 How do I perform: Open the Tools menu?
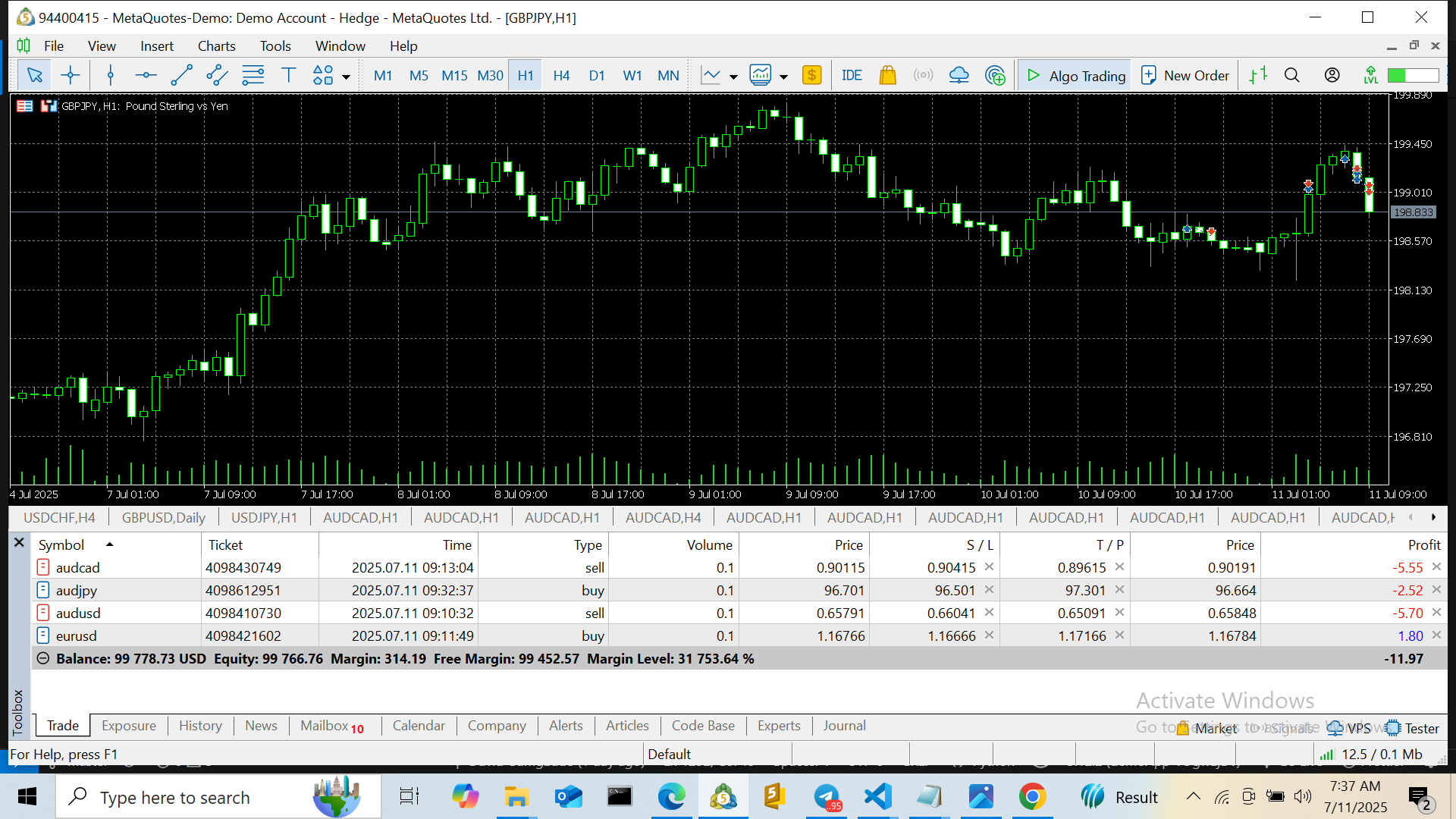(275, 46)
